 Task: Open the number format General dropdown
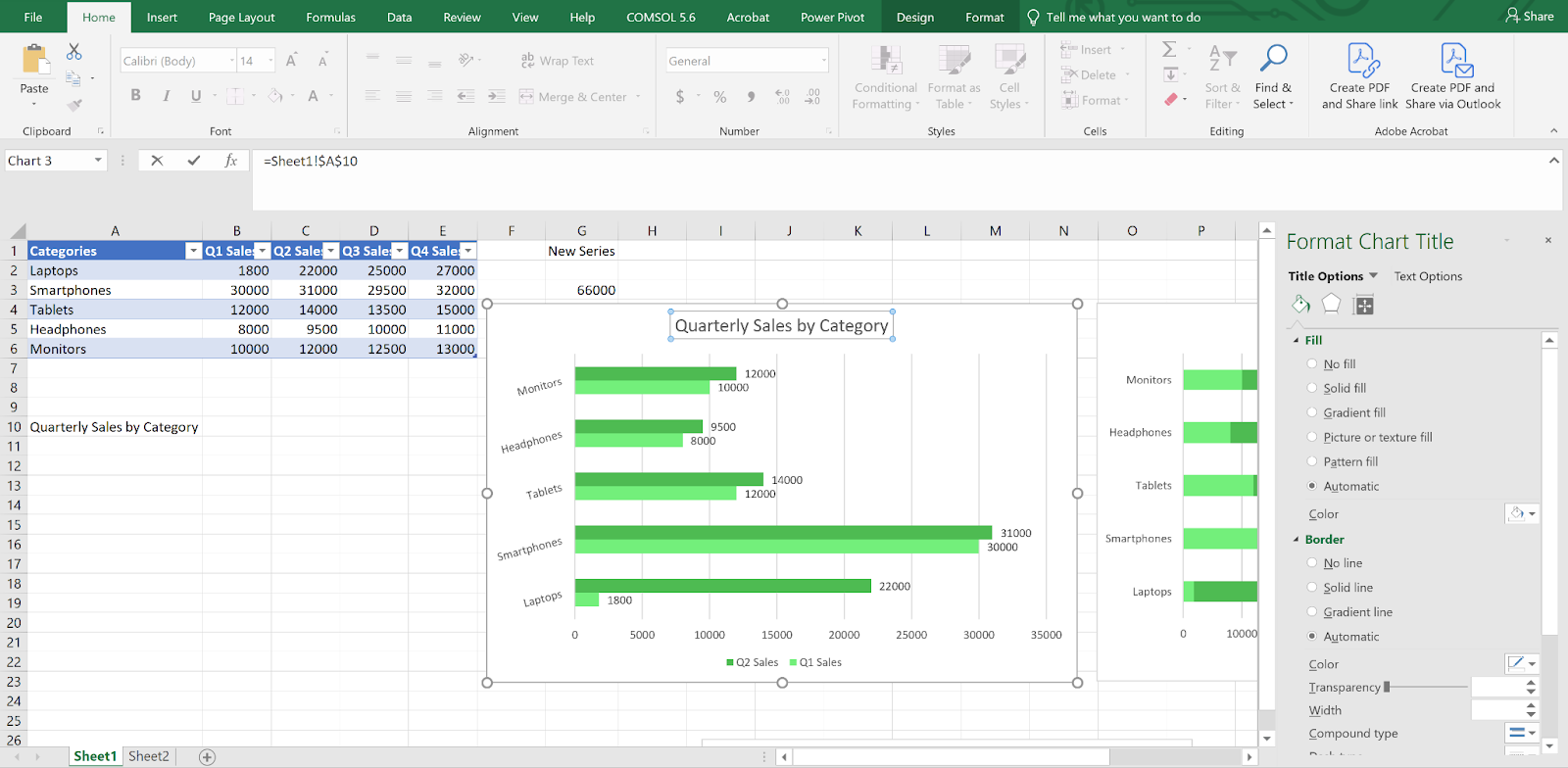(824, 61)
